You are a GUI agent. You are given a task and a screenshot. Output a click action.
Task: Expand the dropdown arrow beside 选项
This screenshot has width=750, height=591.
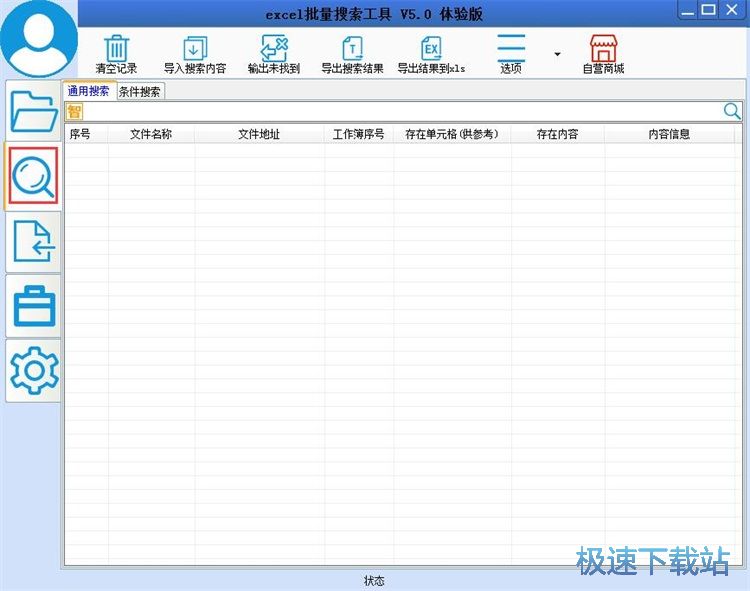pos(557,54)
